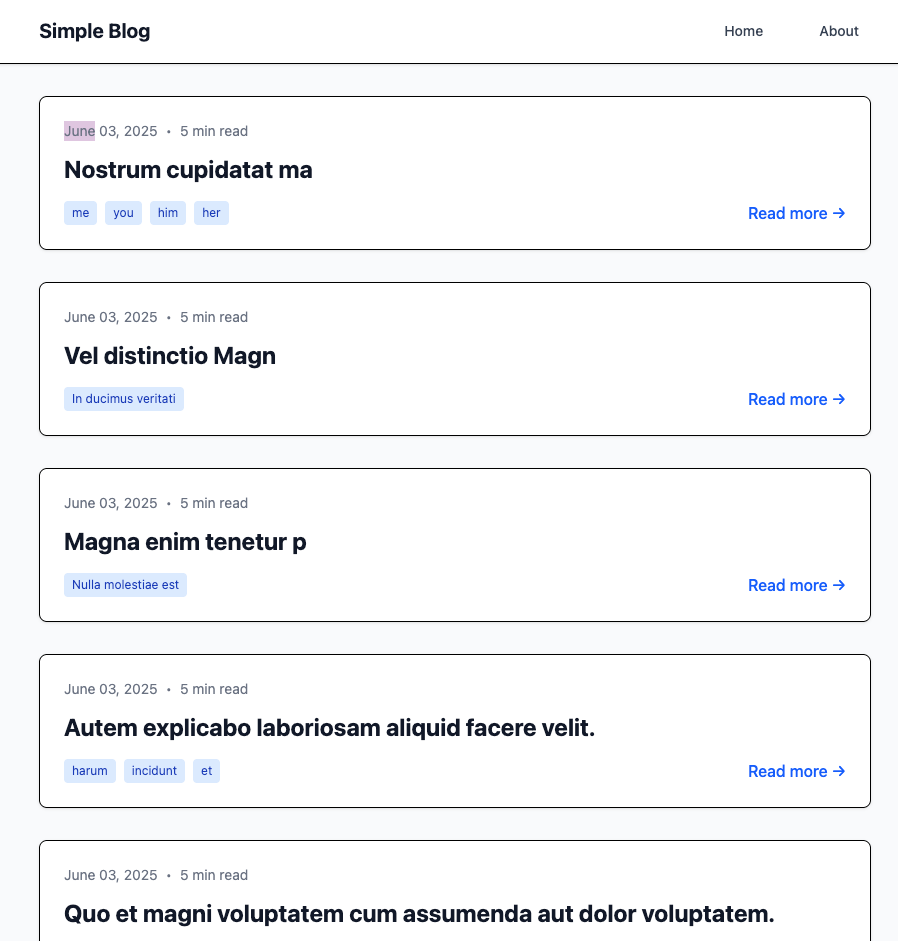The width and height of the screenshot is (898, 941).
Task: Filter by "In ducimus veritati" tag
Action: pos(124,399)
